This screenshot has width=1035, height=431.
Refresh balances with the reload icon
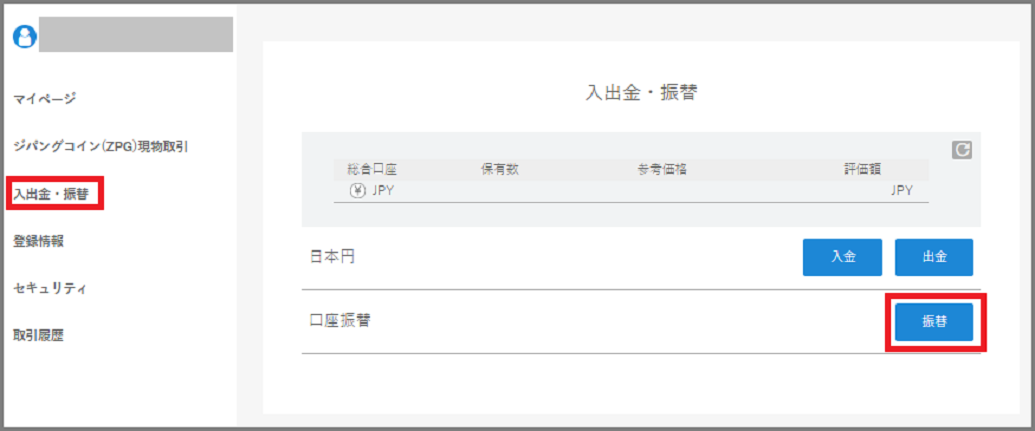click(x=961, y=150)
